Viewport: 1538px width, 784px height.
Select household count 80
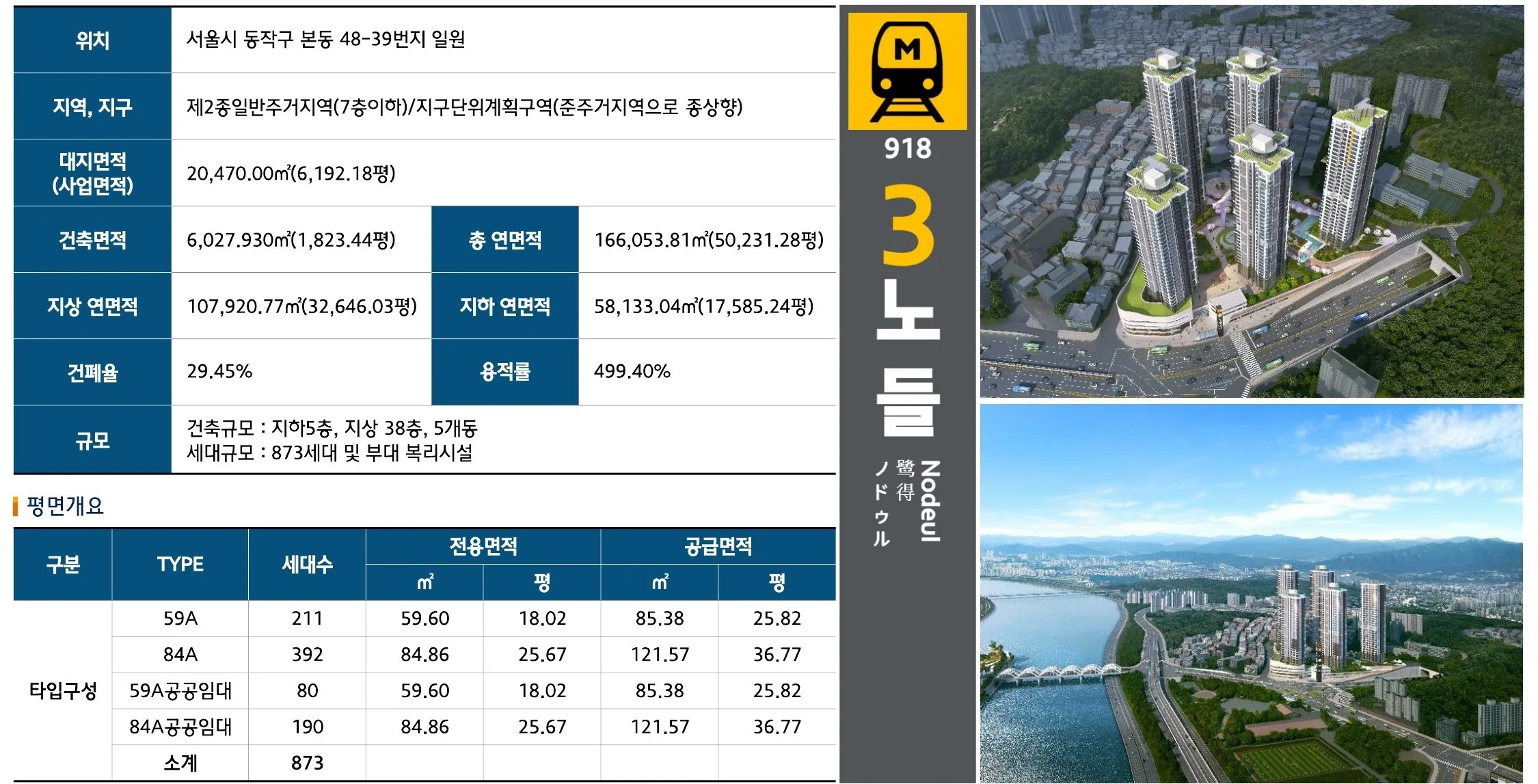coord(307,691)
